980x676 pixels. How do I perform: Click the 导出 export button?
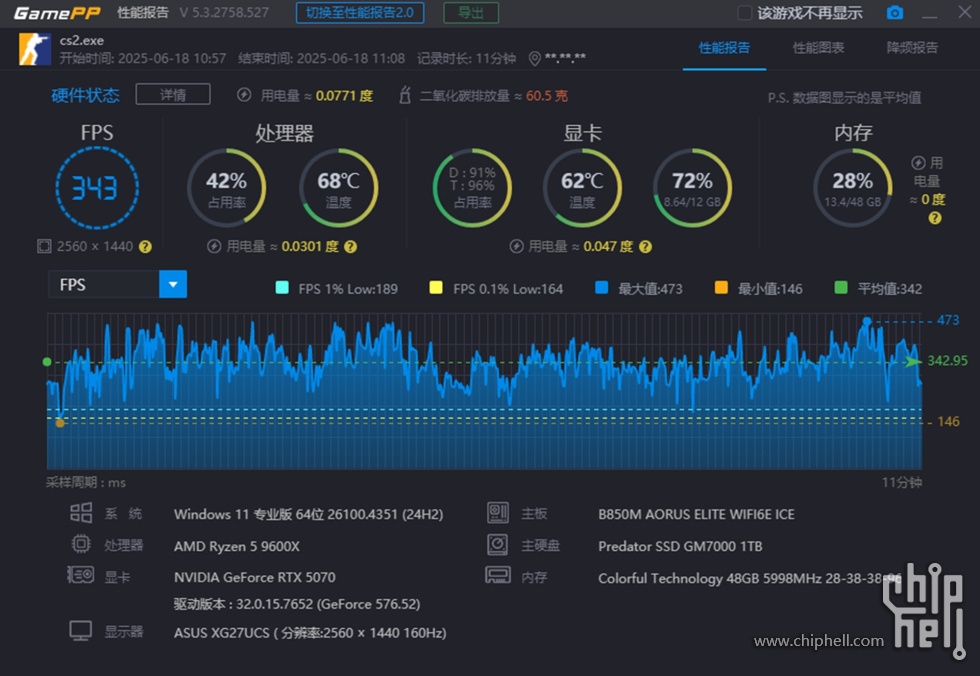pos(471,12)
